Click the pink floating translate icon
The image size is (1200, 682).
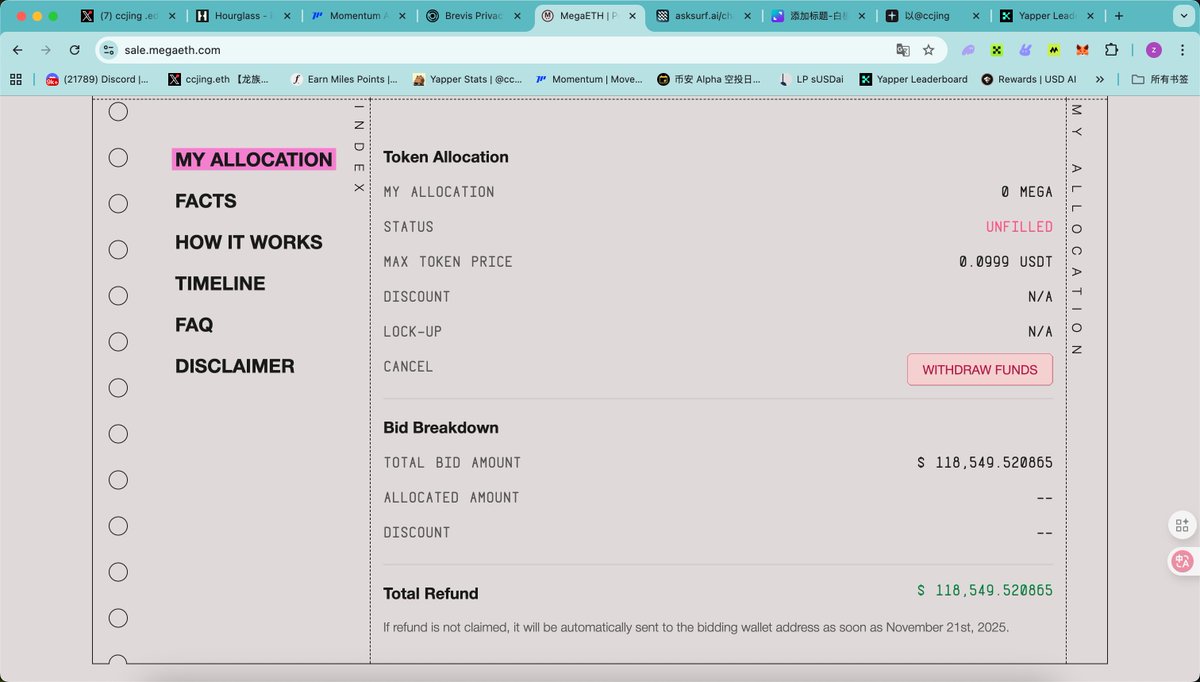click(x=1183, y=561)
